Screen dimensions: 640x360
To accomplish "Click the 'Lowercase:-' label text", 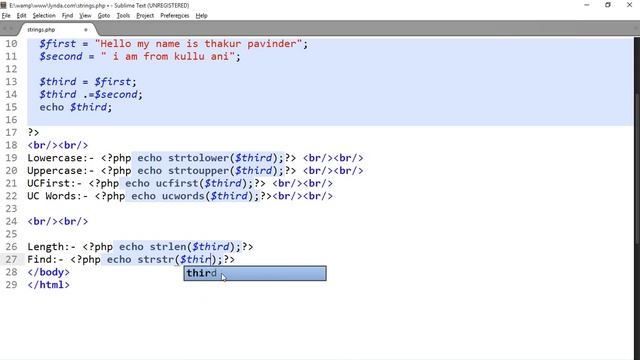I will pyautogui.click(x=60, y=158).
